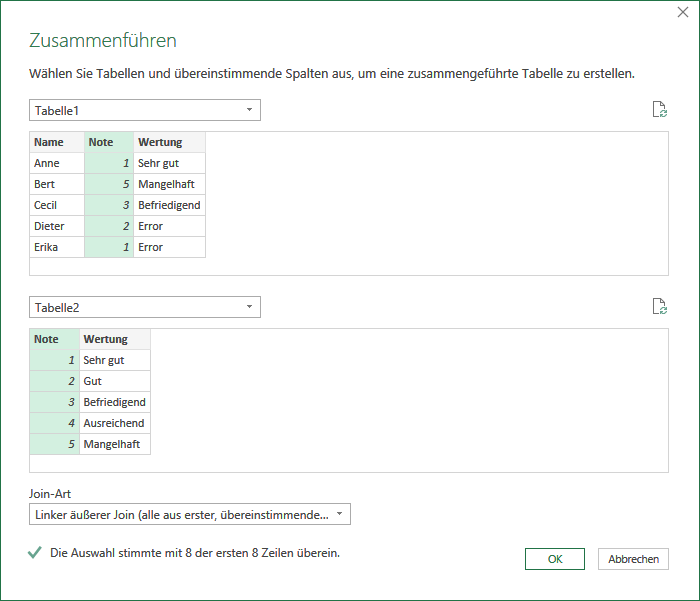
Task: Click the cell 'Dieter'
Action: pos(57,226)
